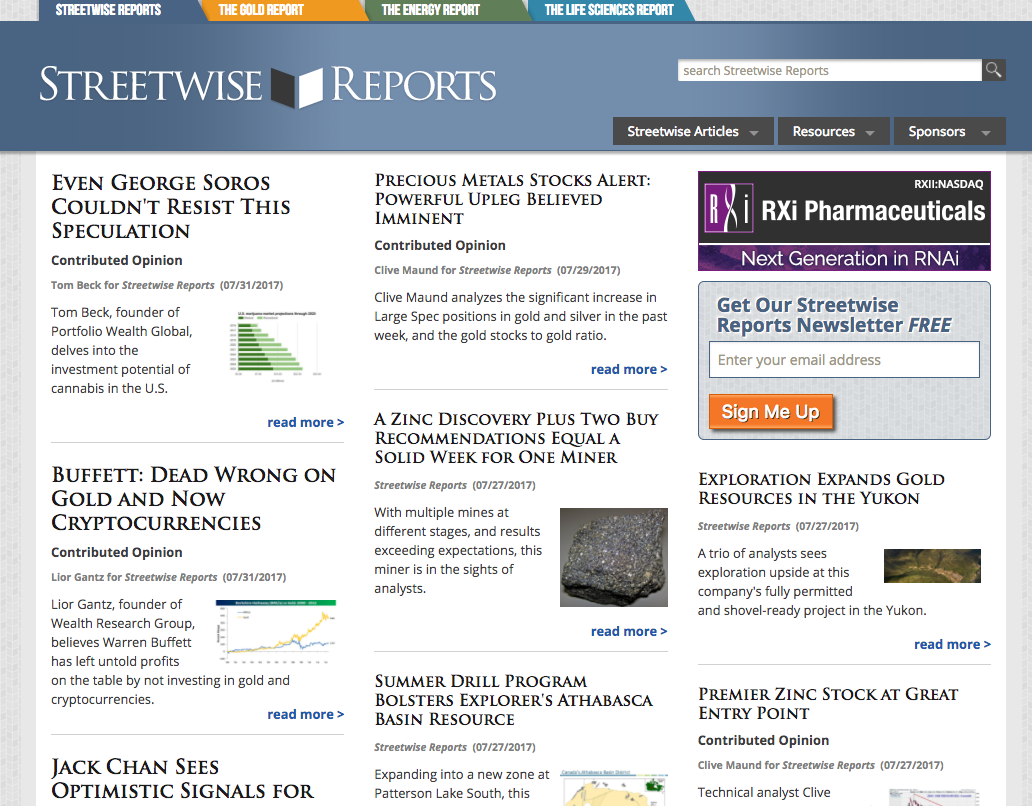
Task: Read more on Precious Metals Stocks Alert
Action: tap(629, 370)
